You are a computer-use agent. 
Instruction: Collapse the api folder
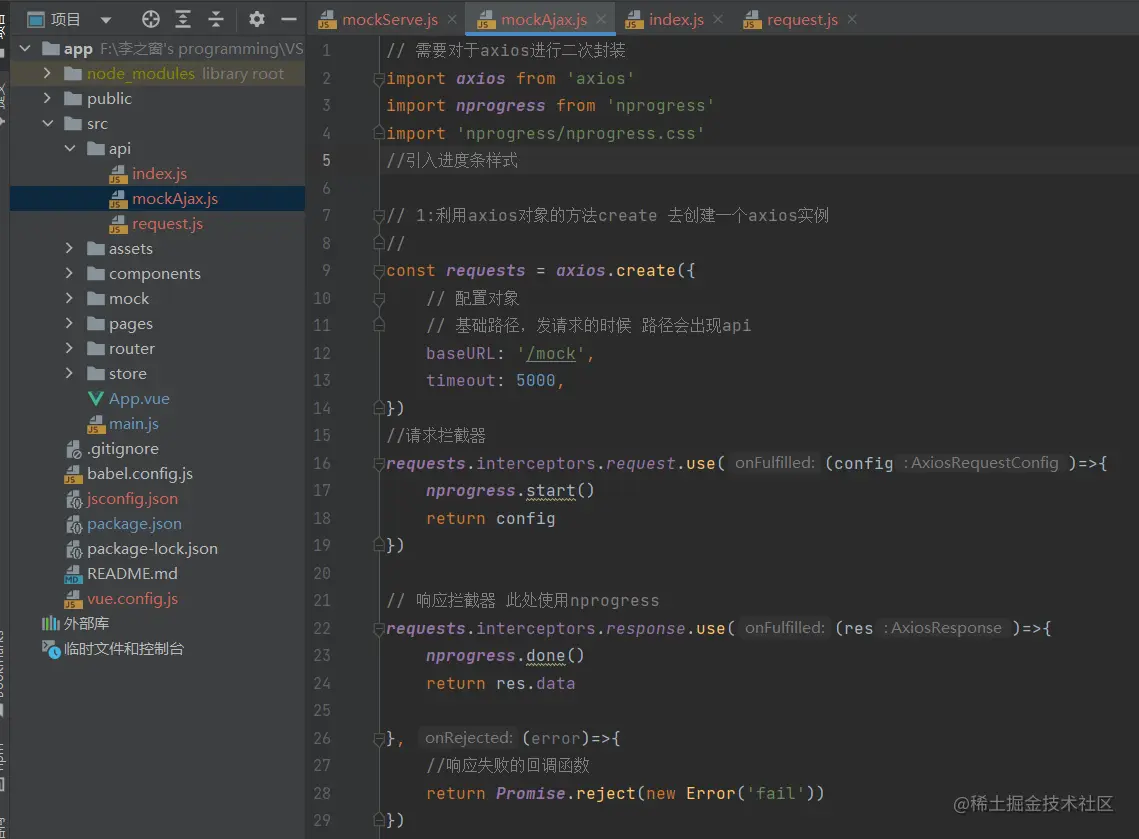click(69, 149)
